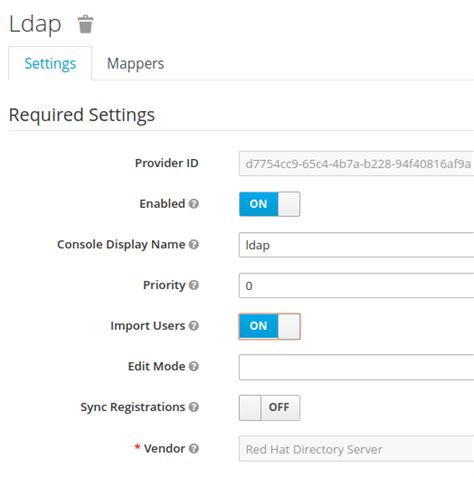Show help tooltip for Priority
The width and height of the screenshot is (474, 477).
click(x=194, y=285)
